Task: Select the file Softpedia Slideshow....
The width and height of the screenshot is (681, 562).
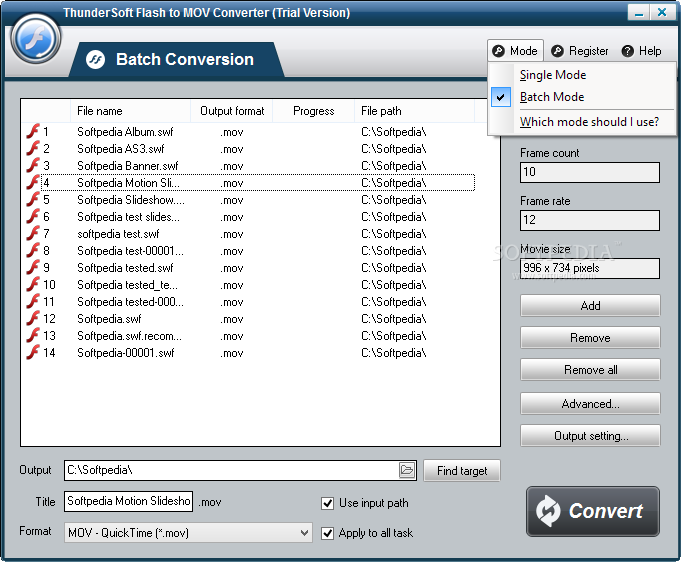Action: click(x=131, y=199)
